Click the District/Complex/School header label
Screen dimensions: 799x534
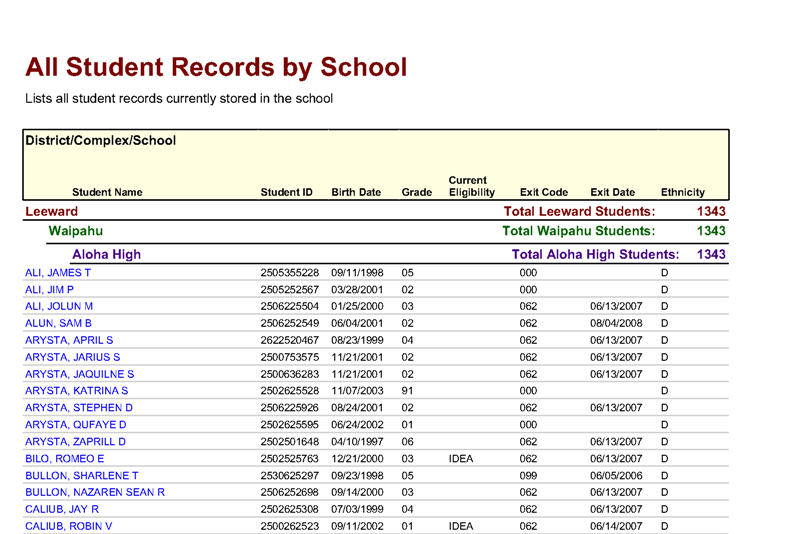101,141
